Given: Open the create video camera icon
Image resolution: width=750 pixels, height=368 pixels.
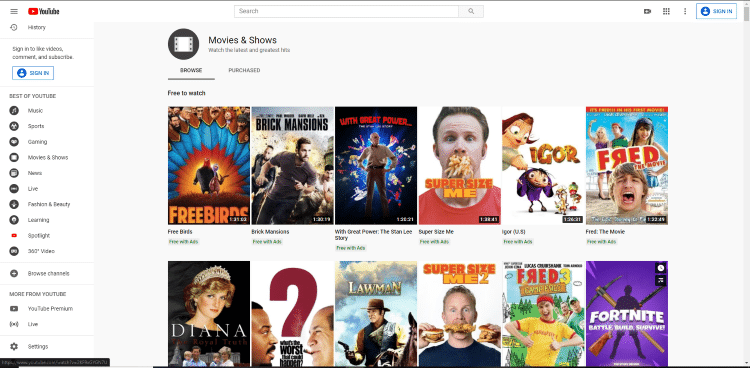Looking at the screenshot, I should pyautogui.click(x=648, y=11).
